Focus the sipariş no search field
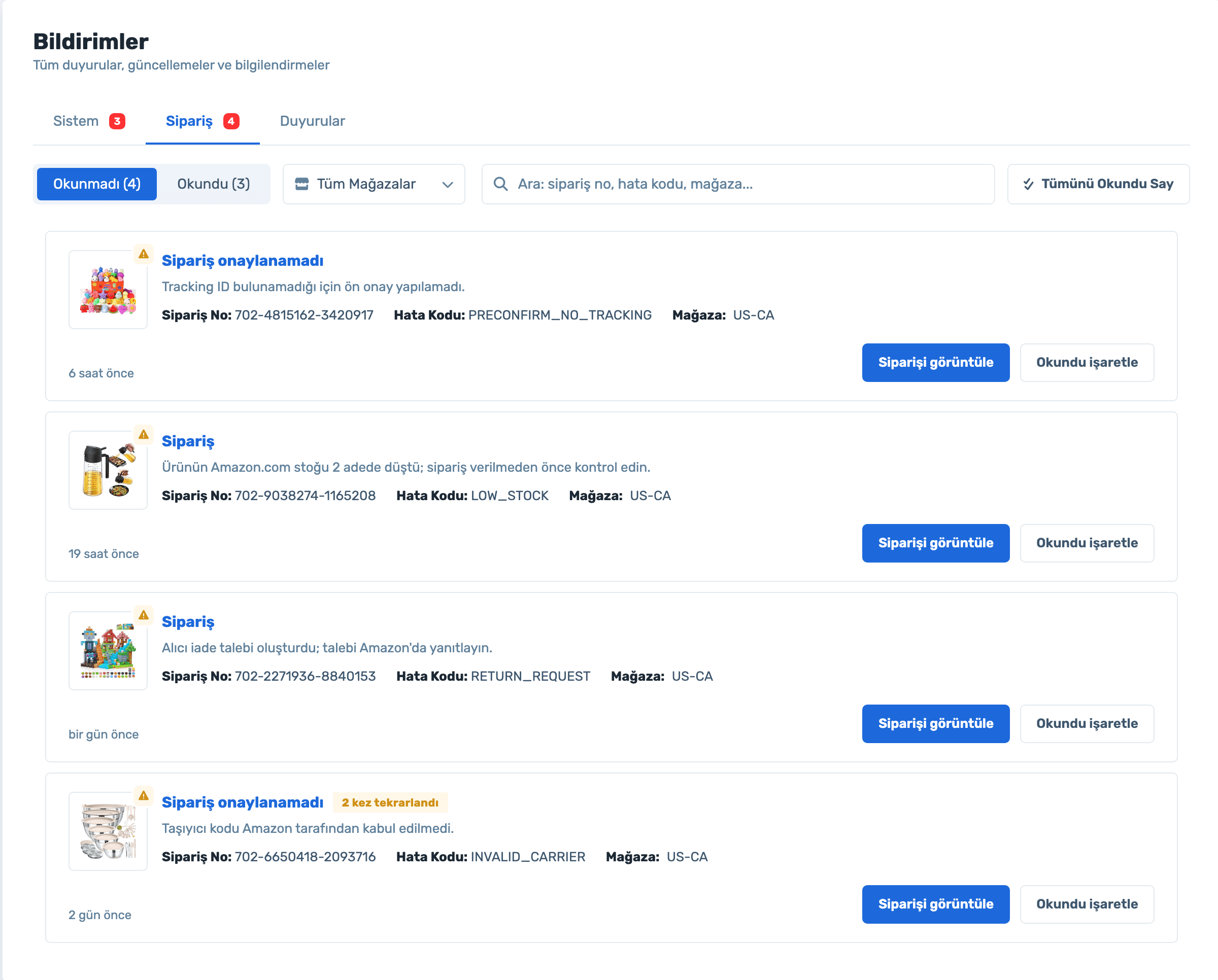The height and width of the screenshot is (980, 1218). click(x=737, y=184)
